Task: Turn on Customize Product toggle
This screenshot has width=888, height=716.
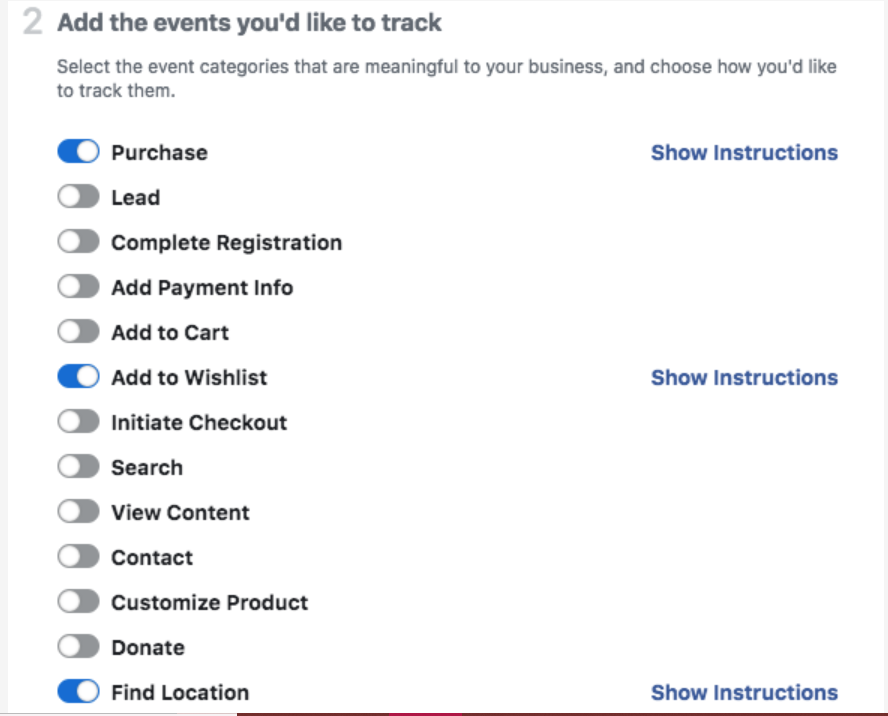Action: point(78,602)
